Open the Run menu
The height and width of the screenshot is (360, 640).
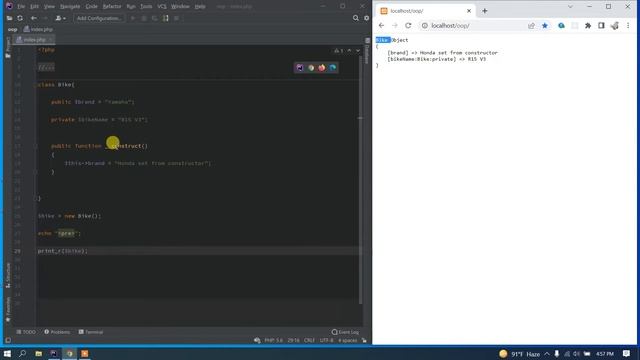coord(131,7)
